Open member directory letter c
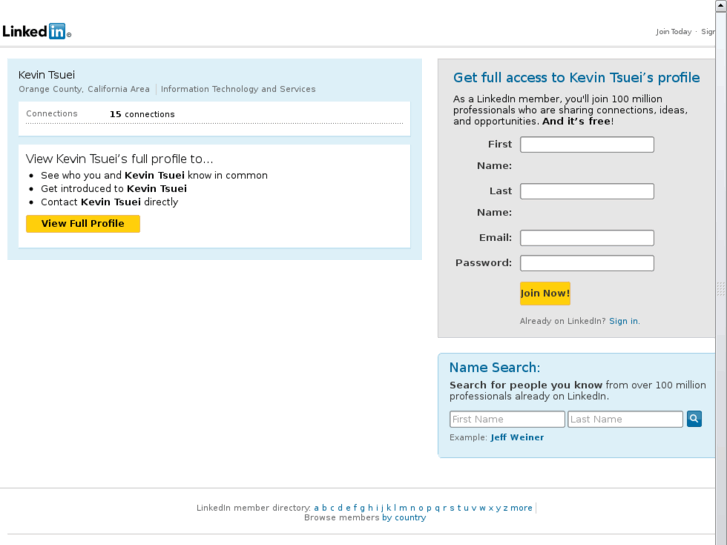Image resolution: width=727 pixels, height=545 pixels. coord(332,508)
